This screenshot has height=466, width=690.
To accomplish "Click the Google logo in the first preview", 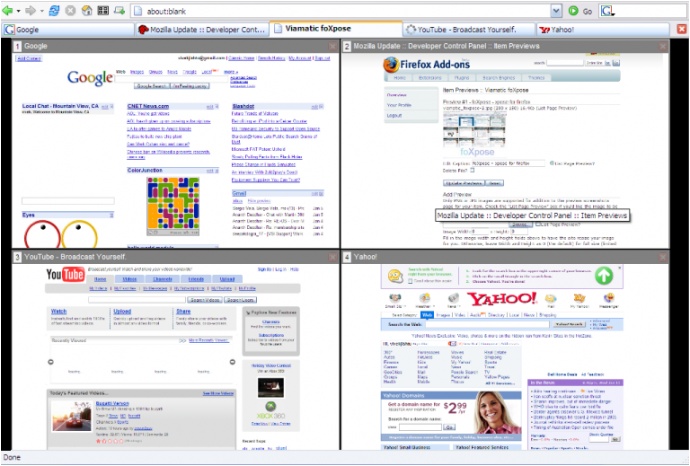I will (90, 78).
